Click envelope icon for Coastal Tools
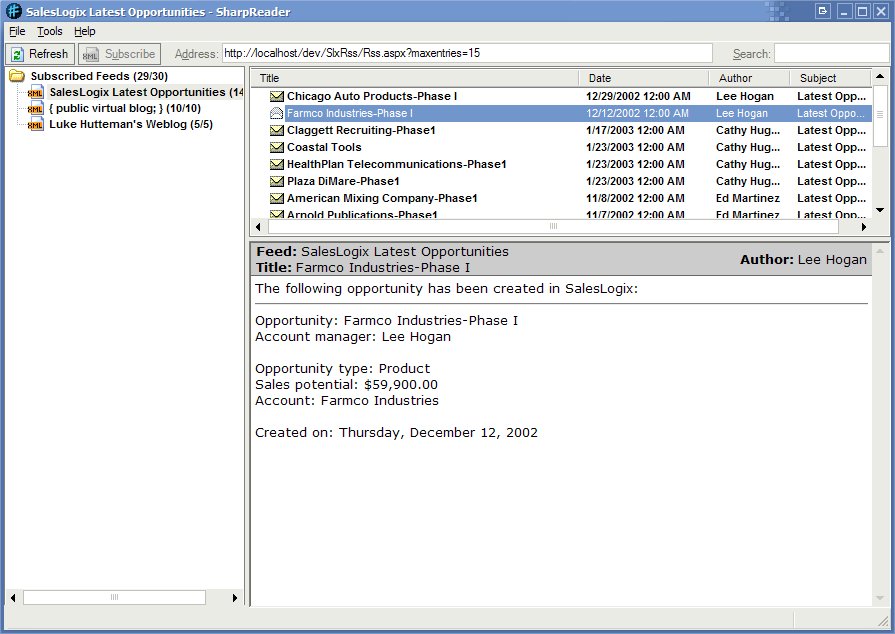The width and height of the screenshot is (895, 634). tap(277, 147)
